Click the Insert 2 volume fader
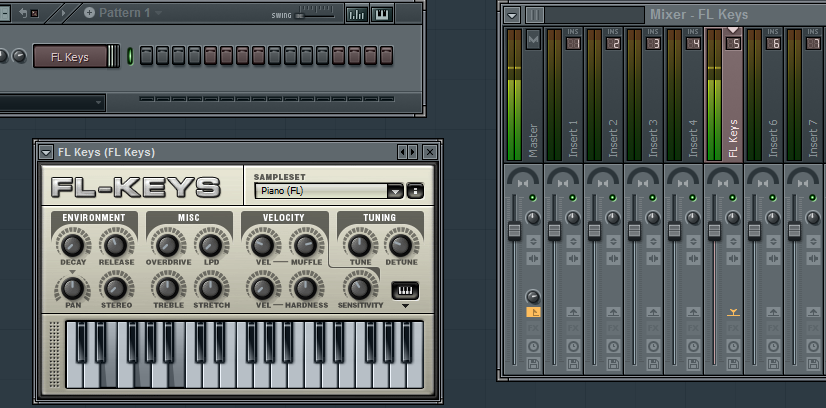 594,231
